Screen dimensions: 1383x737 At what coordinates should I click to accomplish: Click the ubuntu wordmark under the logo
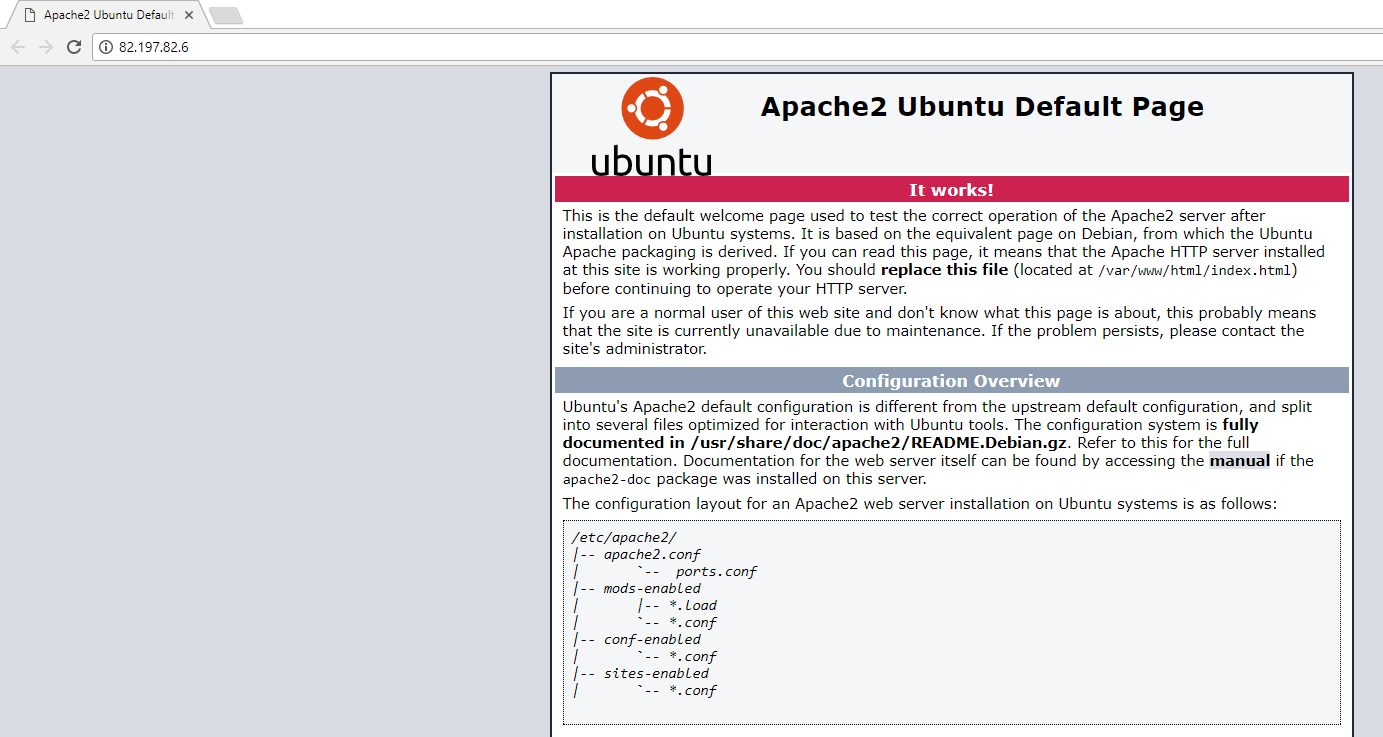652,160
